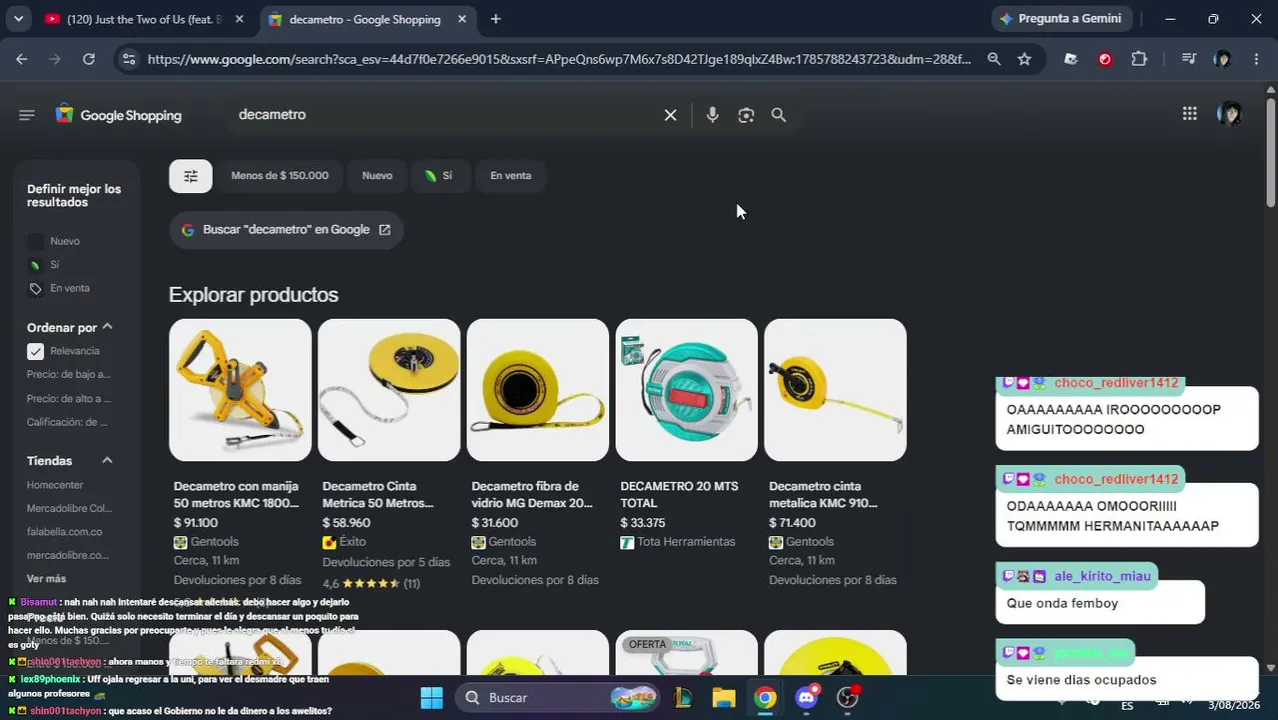Open Windows Start menu

tap(431, 697)
